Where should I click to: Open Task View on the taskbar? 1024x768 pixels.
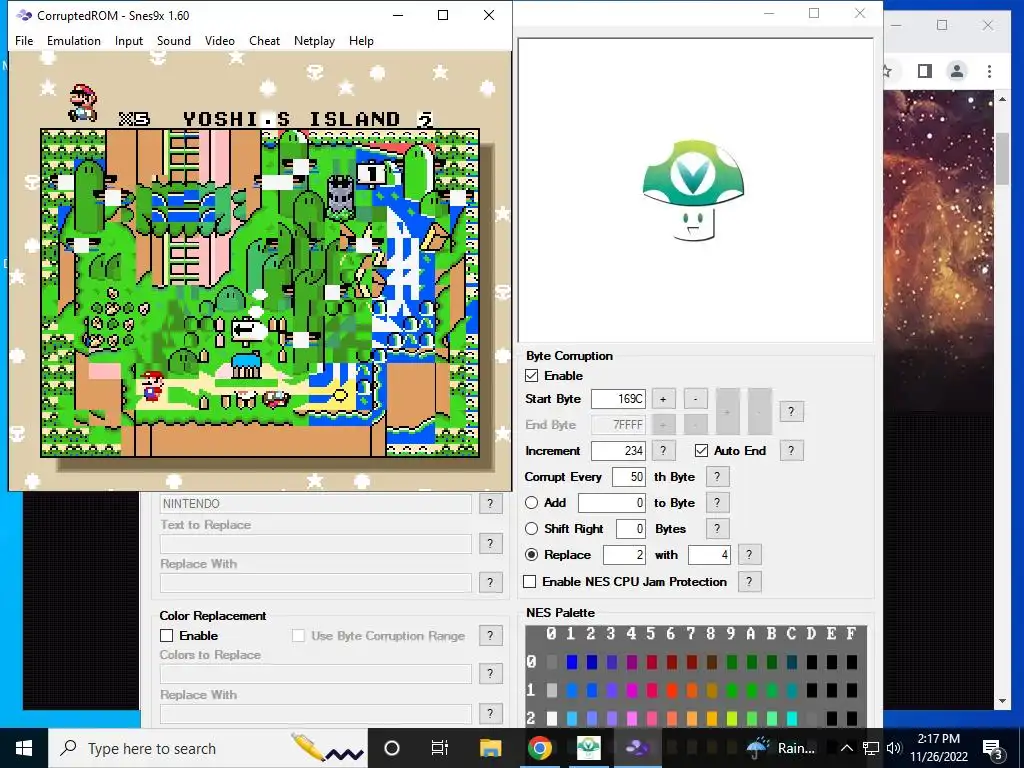[x=440, y=748]
